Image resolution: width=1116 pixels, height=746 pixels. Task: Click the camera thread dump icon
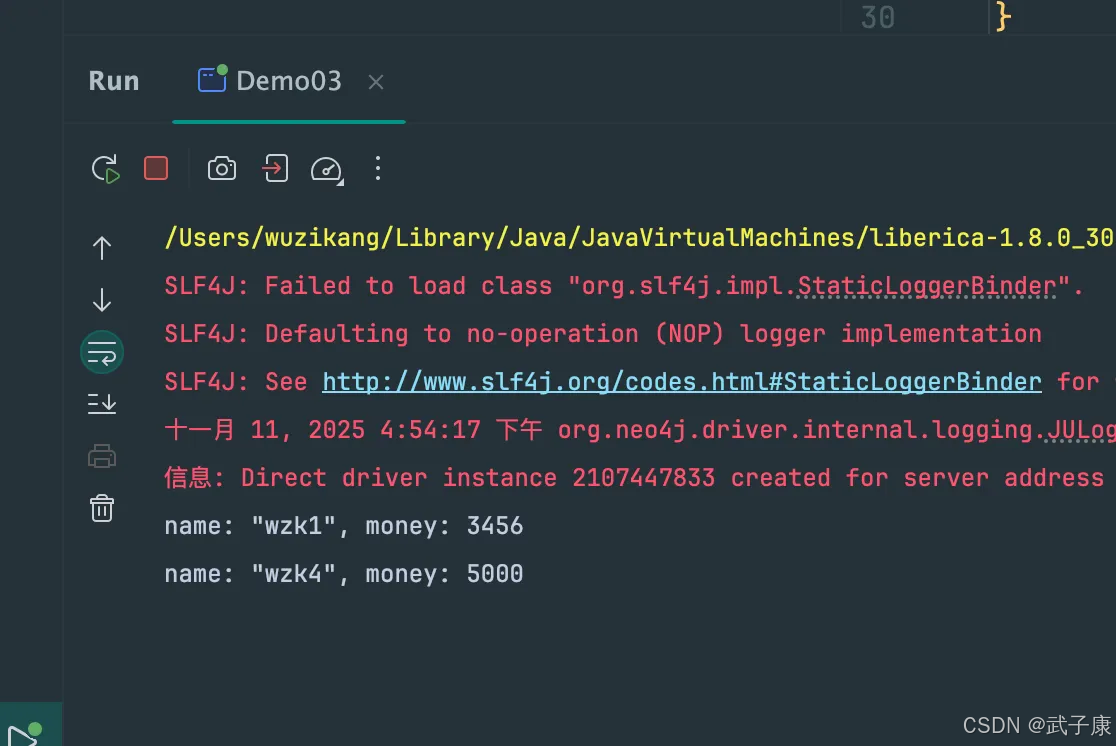coord(222,169)
